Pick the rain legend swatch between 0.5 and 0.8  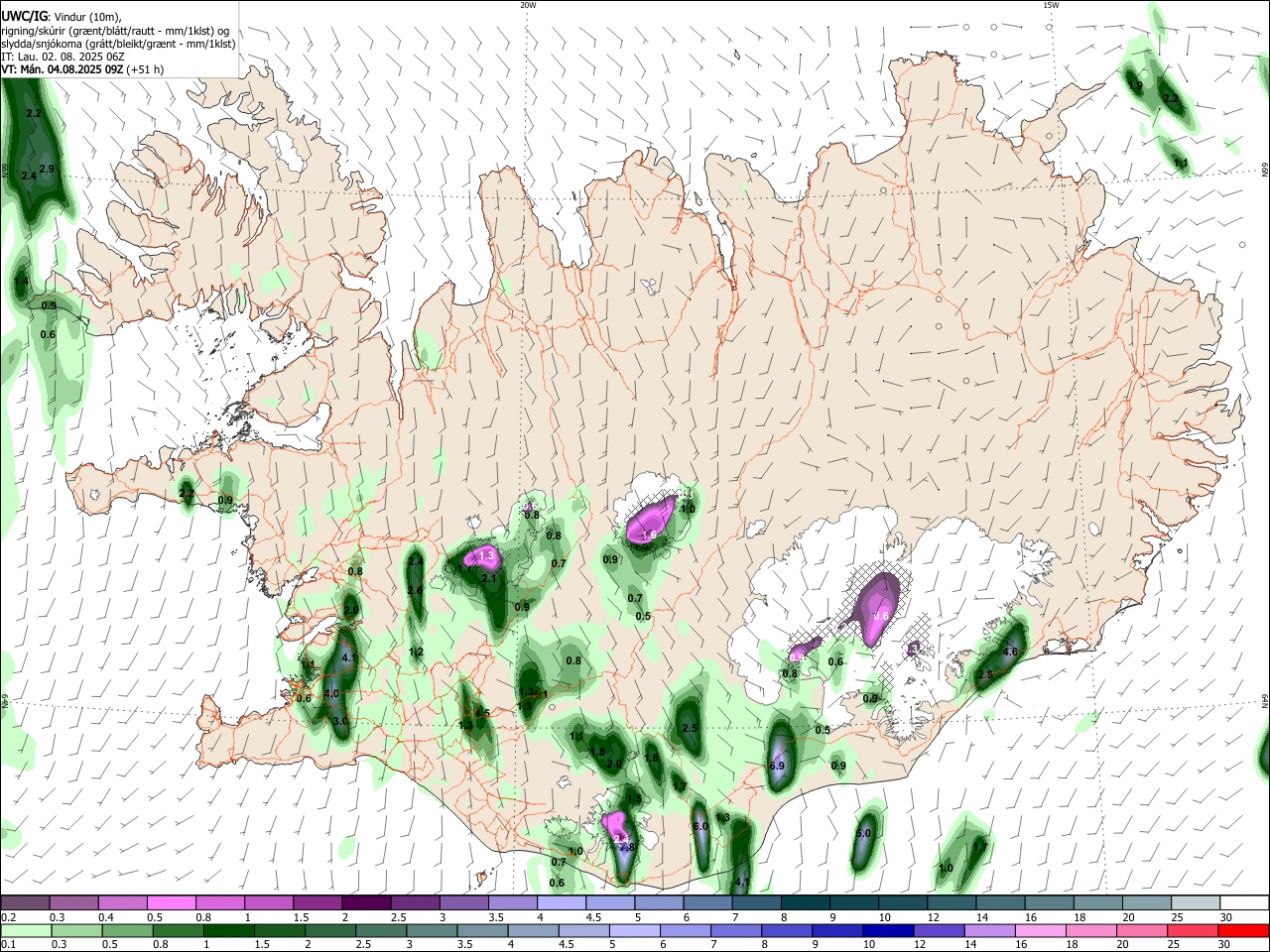(128, 930)
